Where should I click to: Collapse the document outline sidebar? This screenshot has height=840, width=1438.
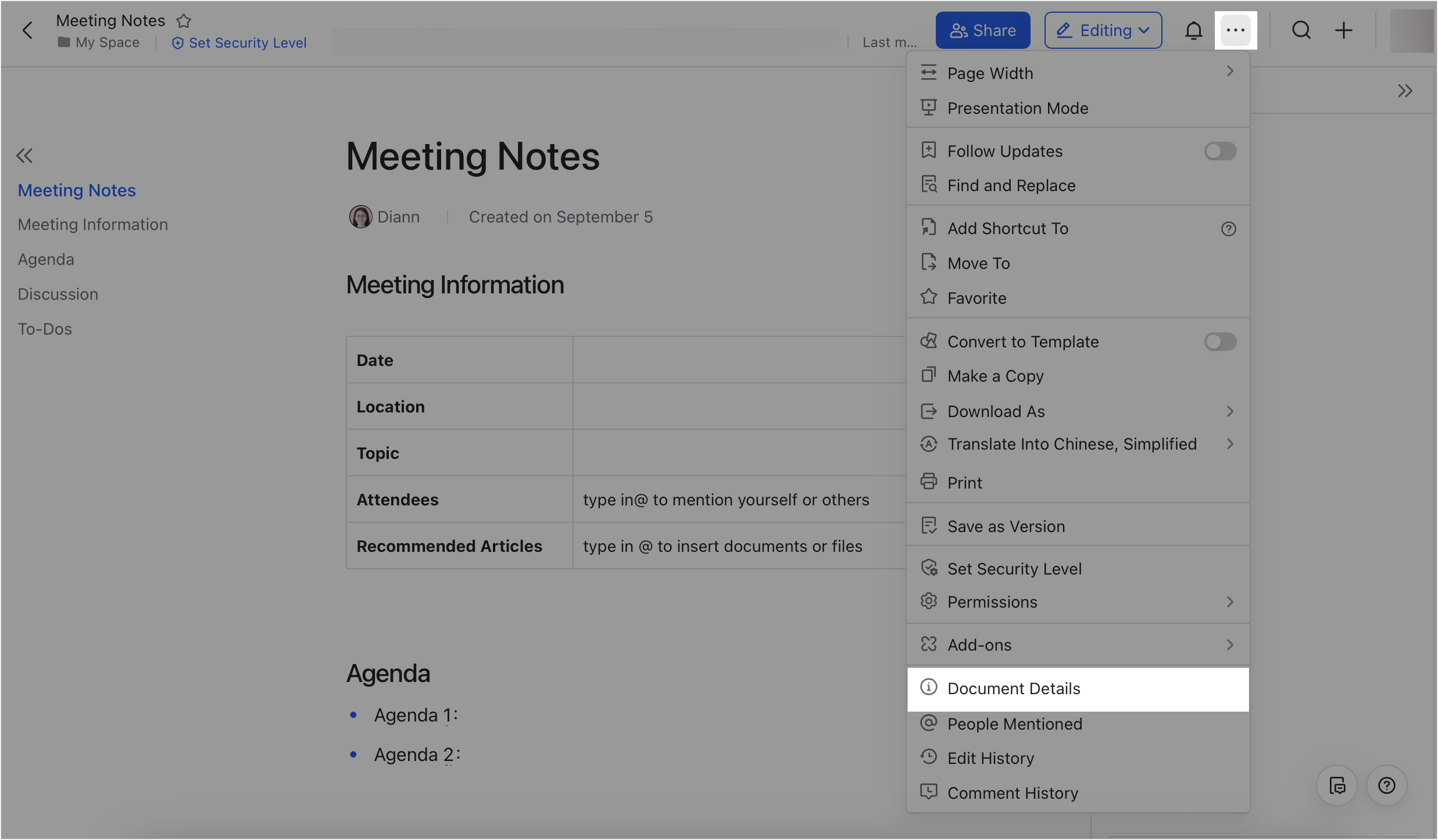[x=25, y=155]
